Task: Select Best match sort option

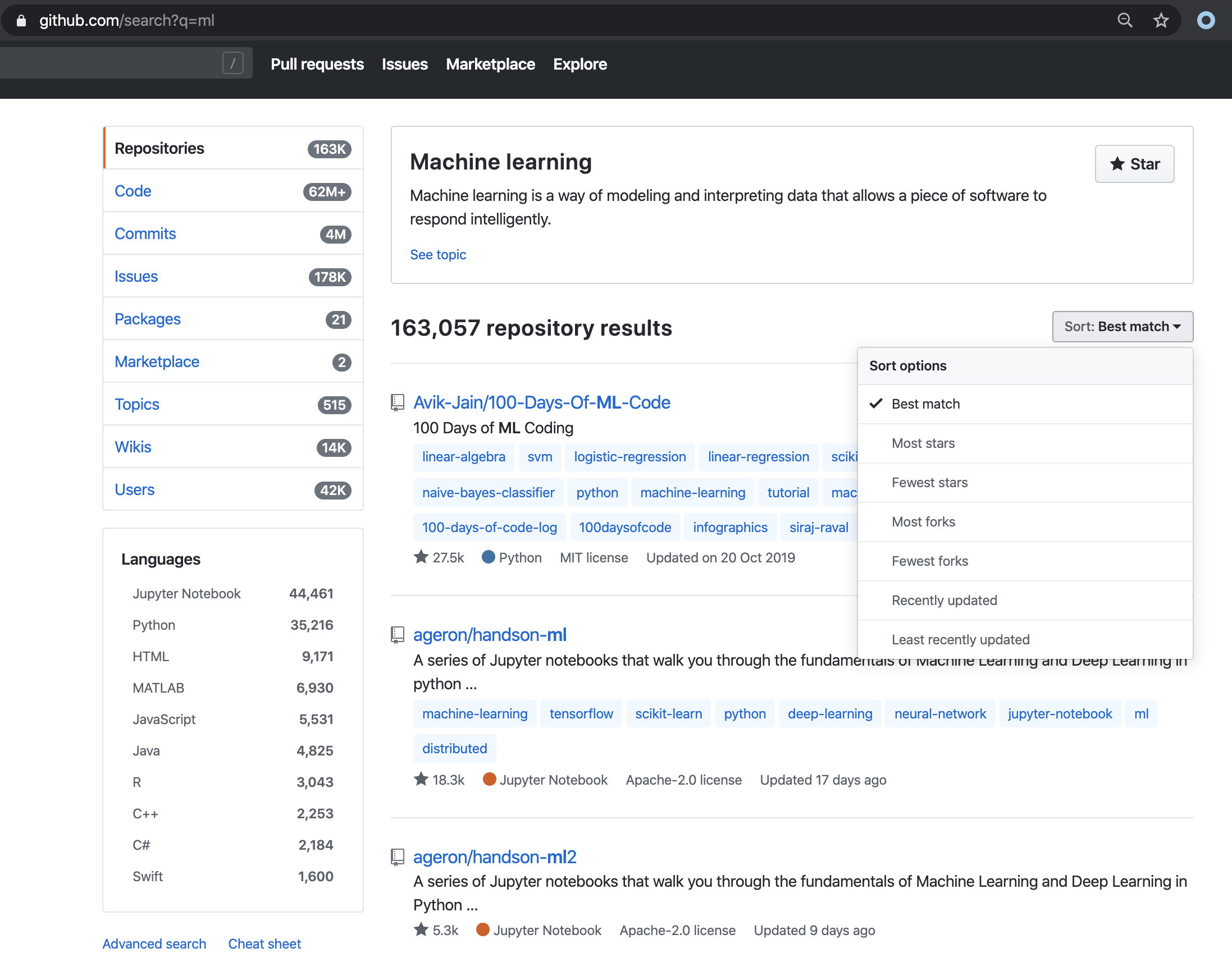Action: pos(925,404)
